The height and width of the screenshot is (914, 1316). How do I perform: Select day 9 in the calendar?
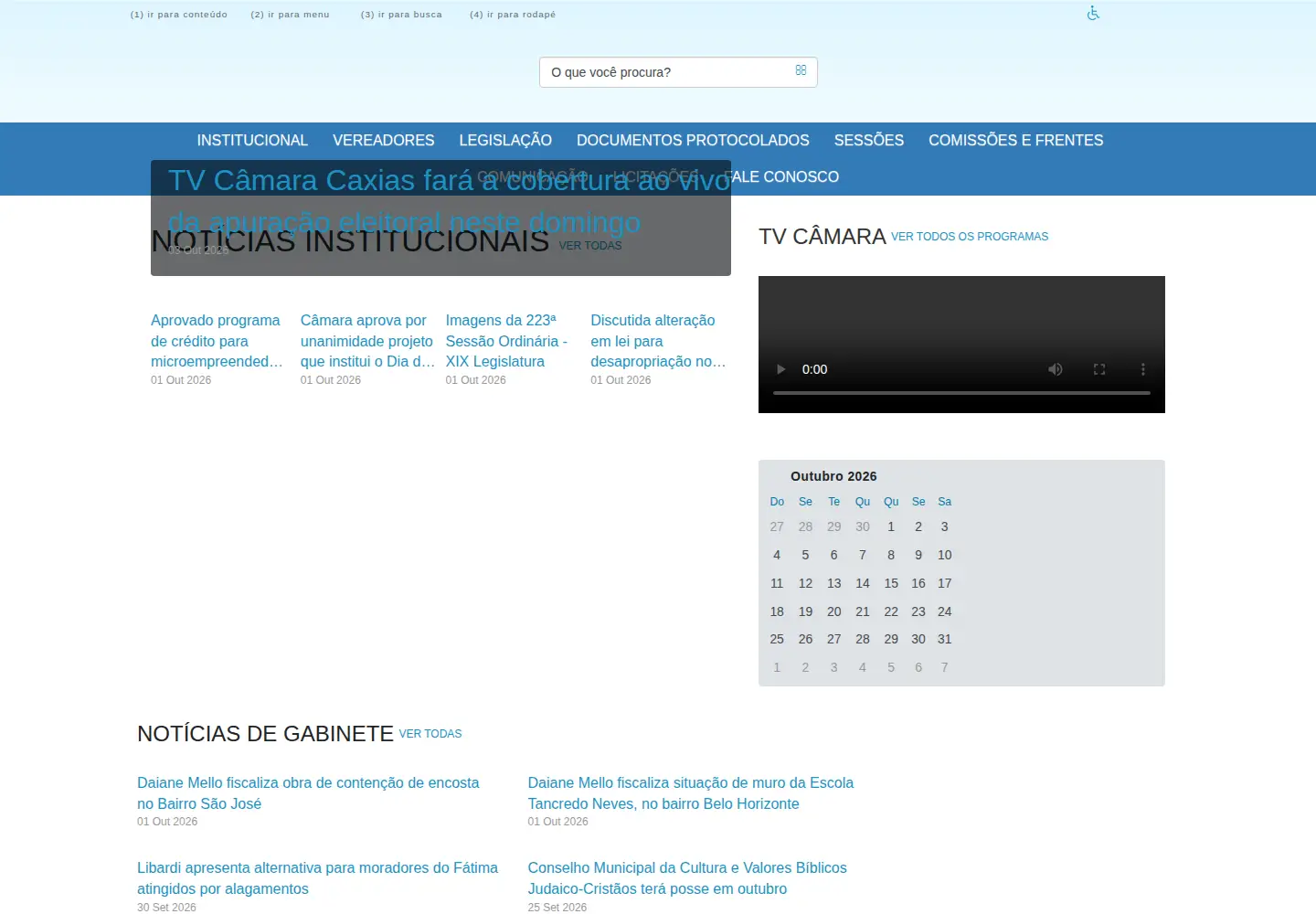pos(918,555)
